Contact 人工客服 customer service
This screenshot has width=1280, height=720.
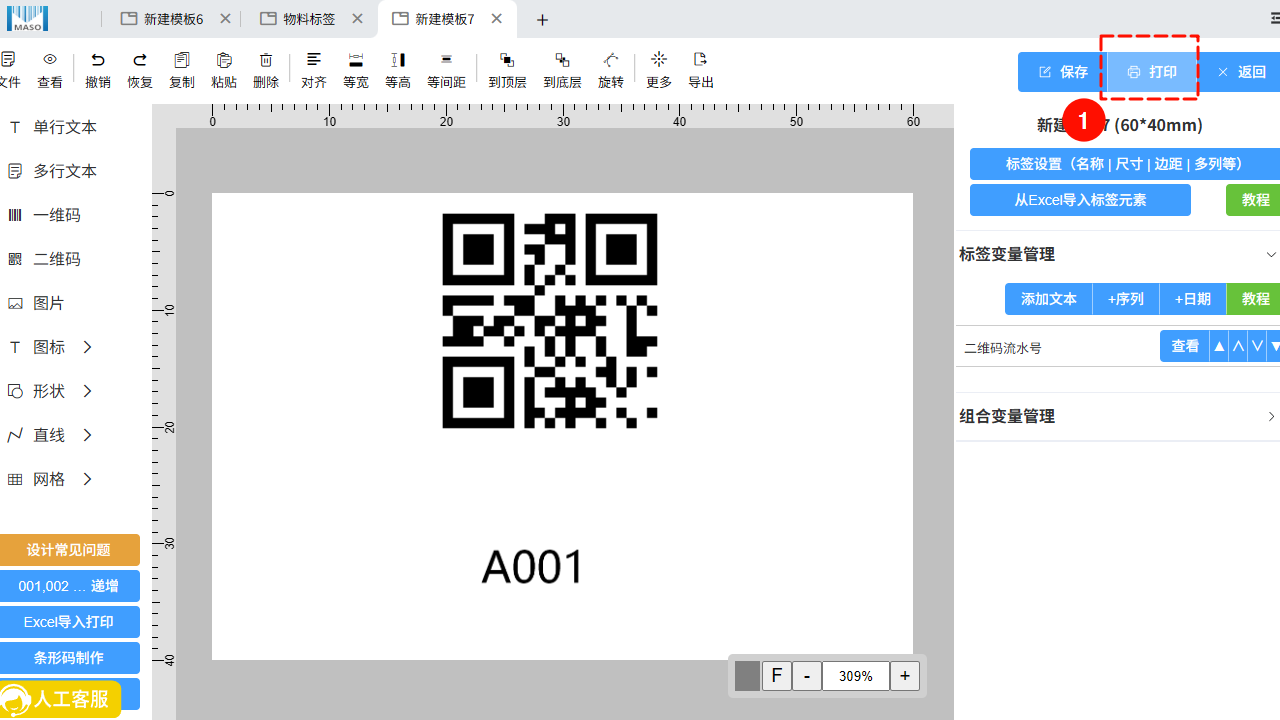(x=60, y=699)
